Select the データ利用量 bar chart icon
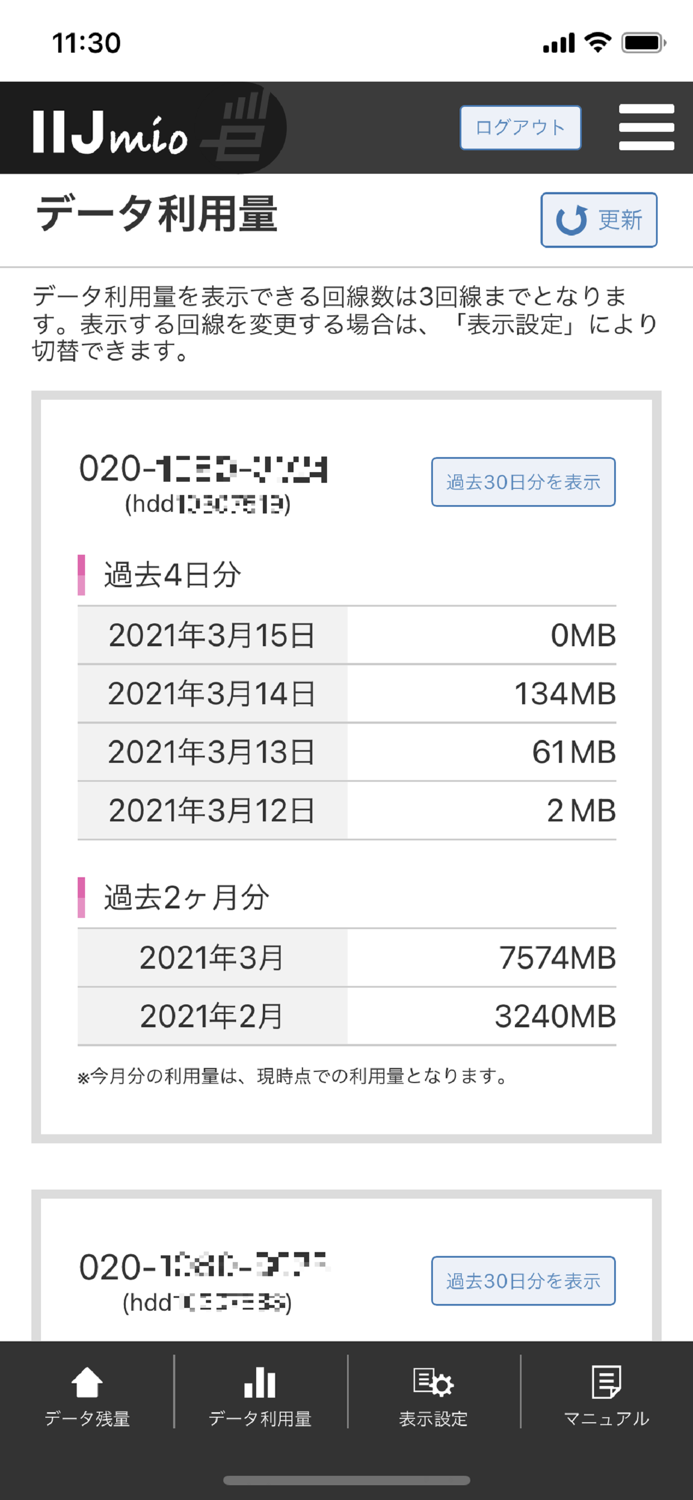This screenshot has width=693, height=1500. click(x=259, y=1390)
